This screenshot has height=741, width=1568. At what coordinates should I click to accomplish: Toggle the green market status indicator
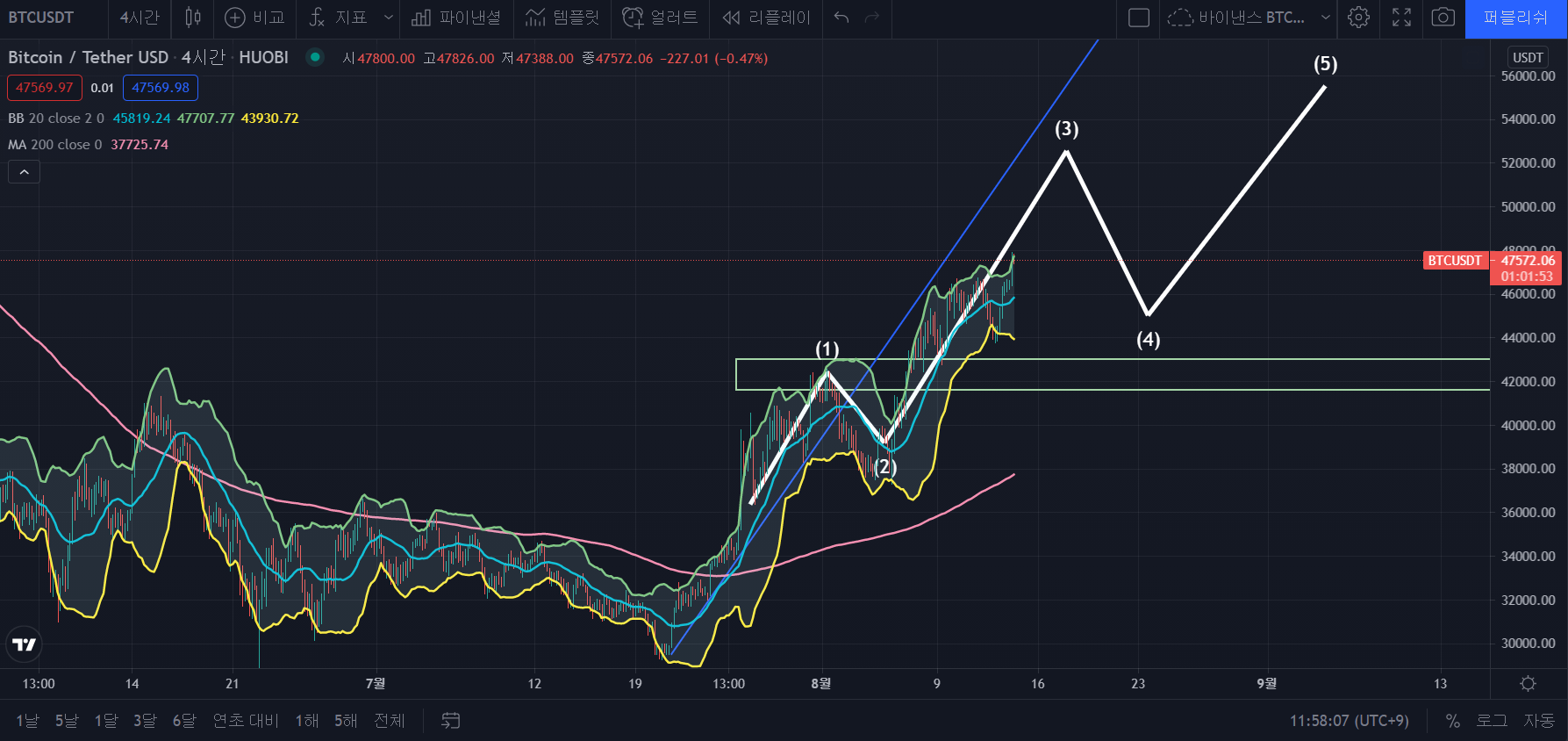point(315,57)
